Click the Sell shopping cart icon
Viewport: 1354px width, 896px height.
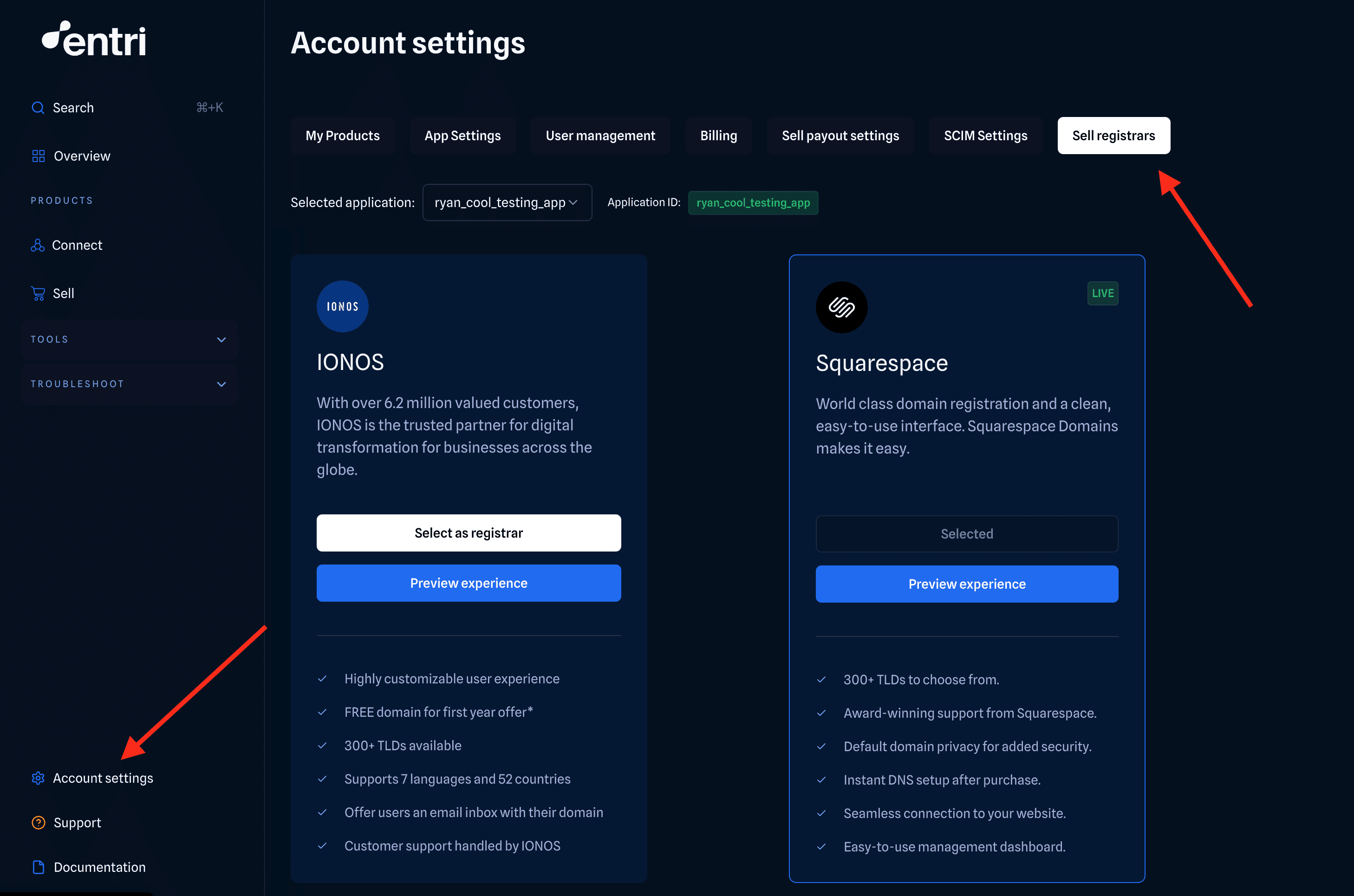[x=38, y=294]
